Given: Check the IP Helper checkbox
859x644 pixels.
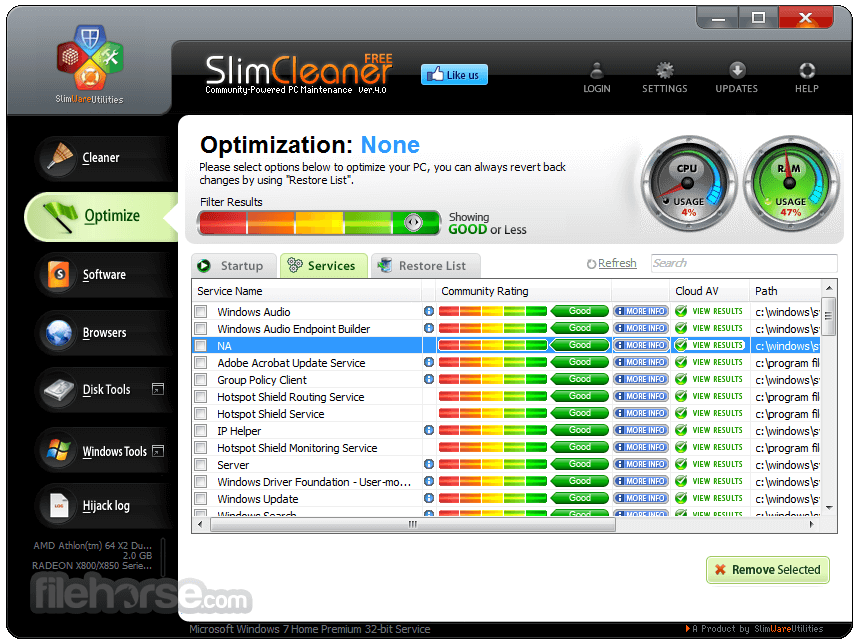Looking at the screenshot, I should coord(201,430).
